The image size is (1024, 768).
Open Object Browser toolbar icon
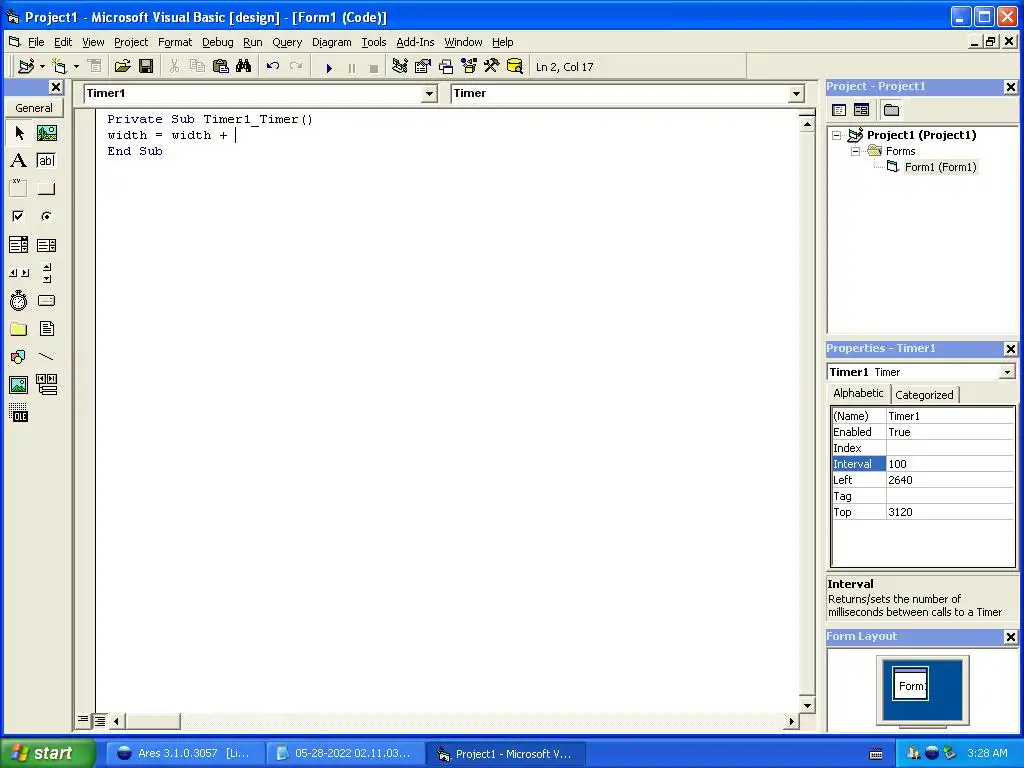(x=469, y=66)
